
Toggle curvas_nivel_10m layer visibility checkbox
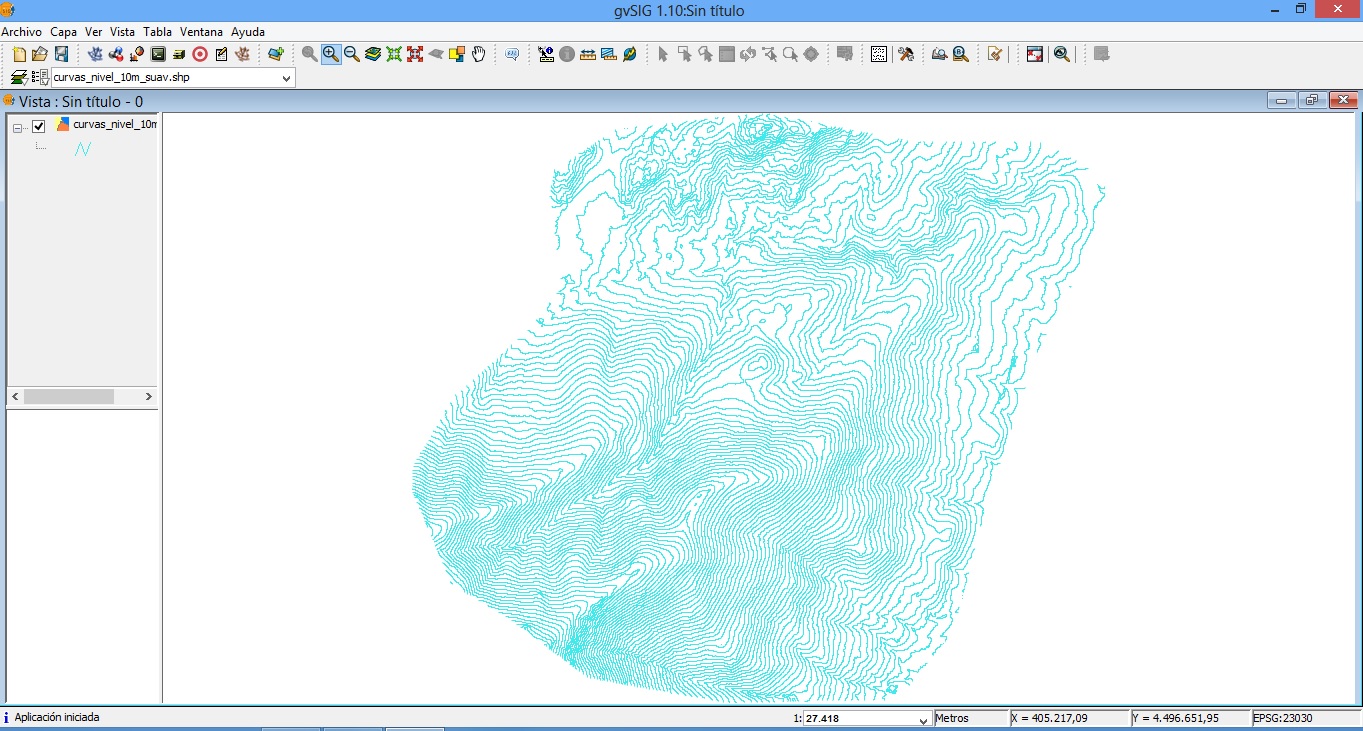coord(39,126)
